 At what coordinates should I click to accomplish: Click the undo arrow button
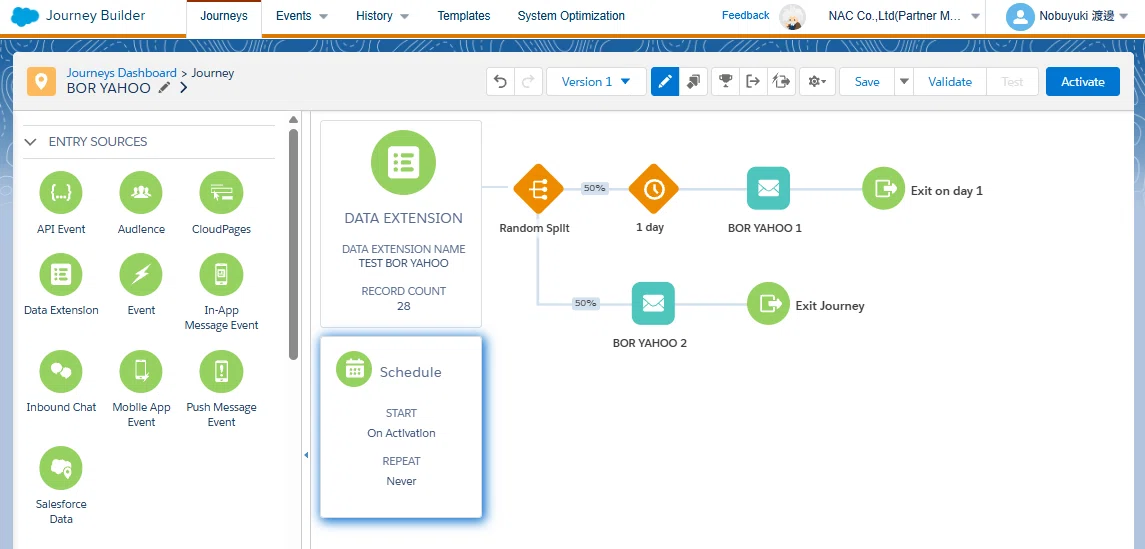[501, 82]
